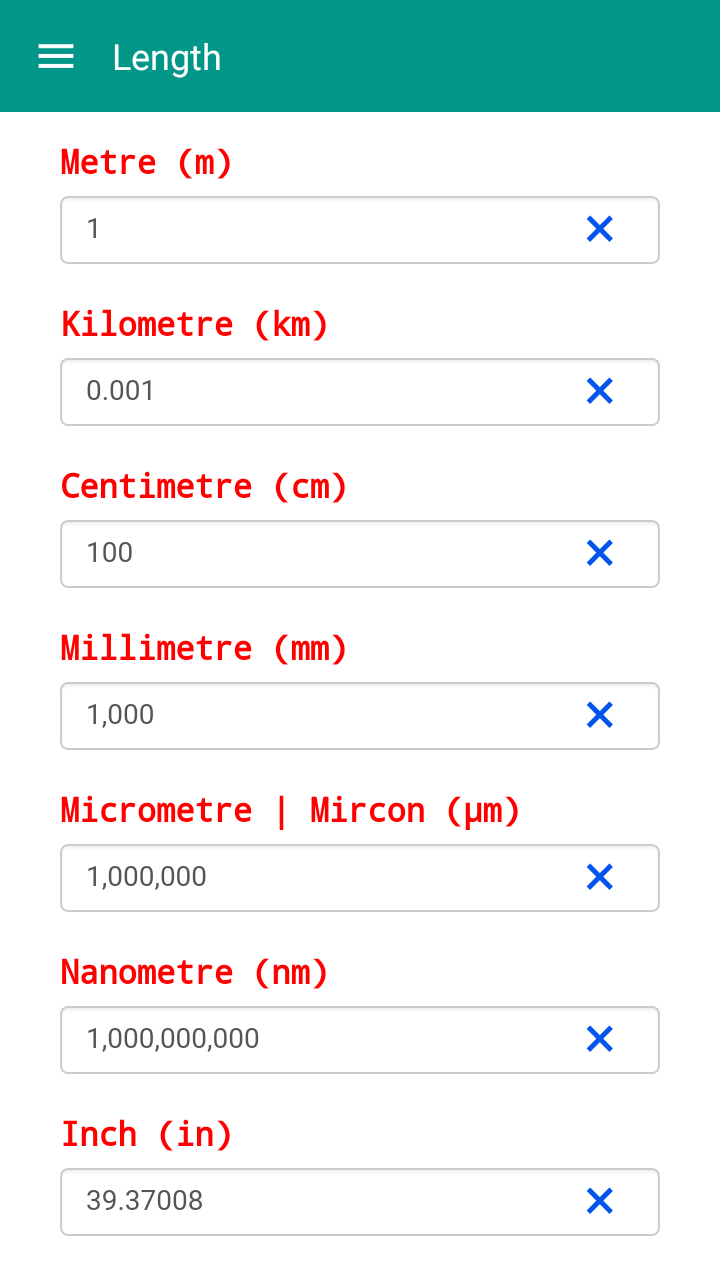Screen dimensions: 720x1280
Task: Tap the Metre input showing 1
Action: pyautogui.click(x=310, y=230)
